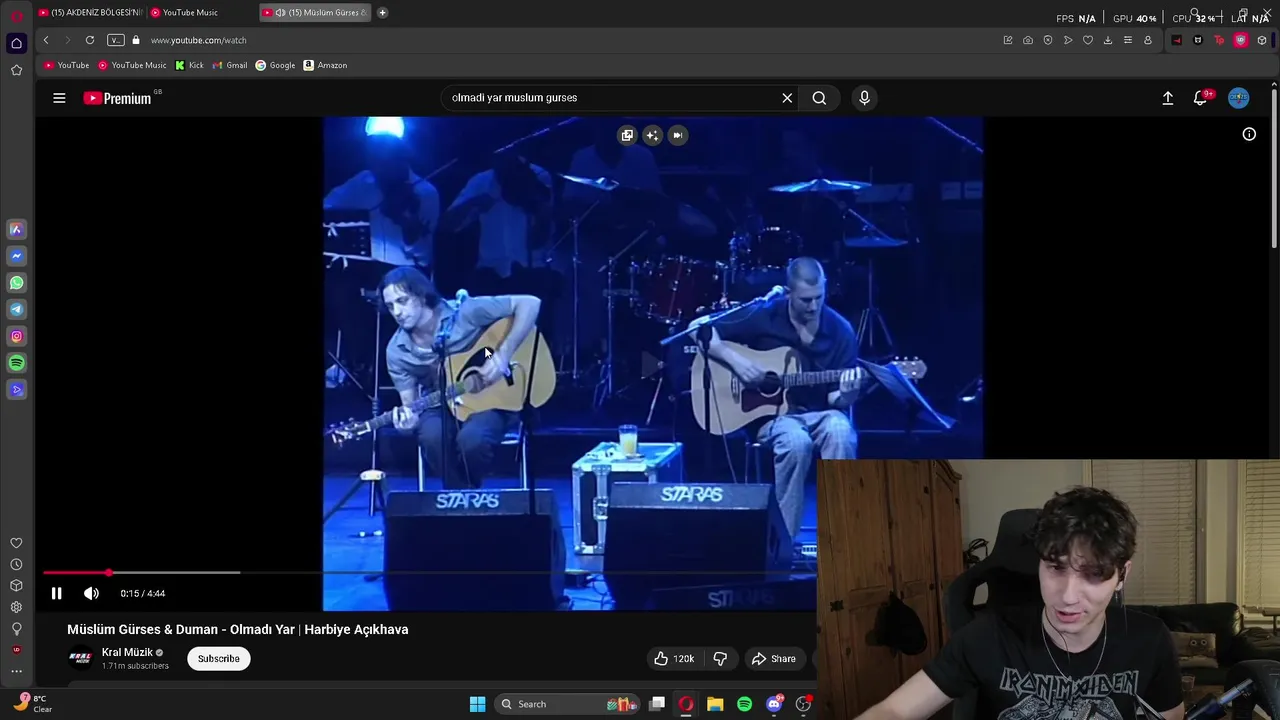Viewport: 1280px width, 720px height.
Task: Open Google bookmark
Action: pos(275,65)
